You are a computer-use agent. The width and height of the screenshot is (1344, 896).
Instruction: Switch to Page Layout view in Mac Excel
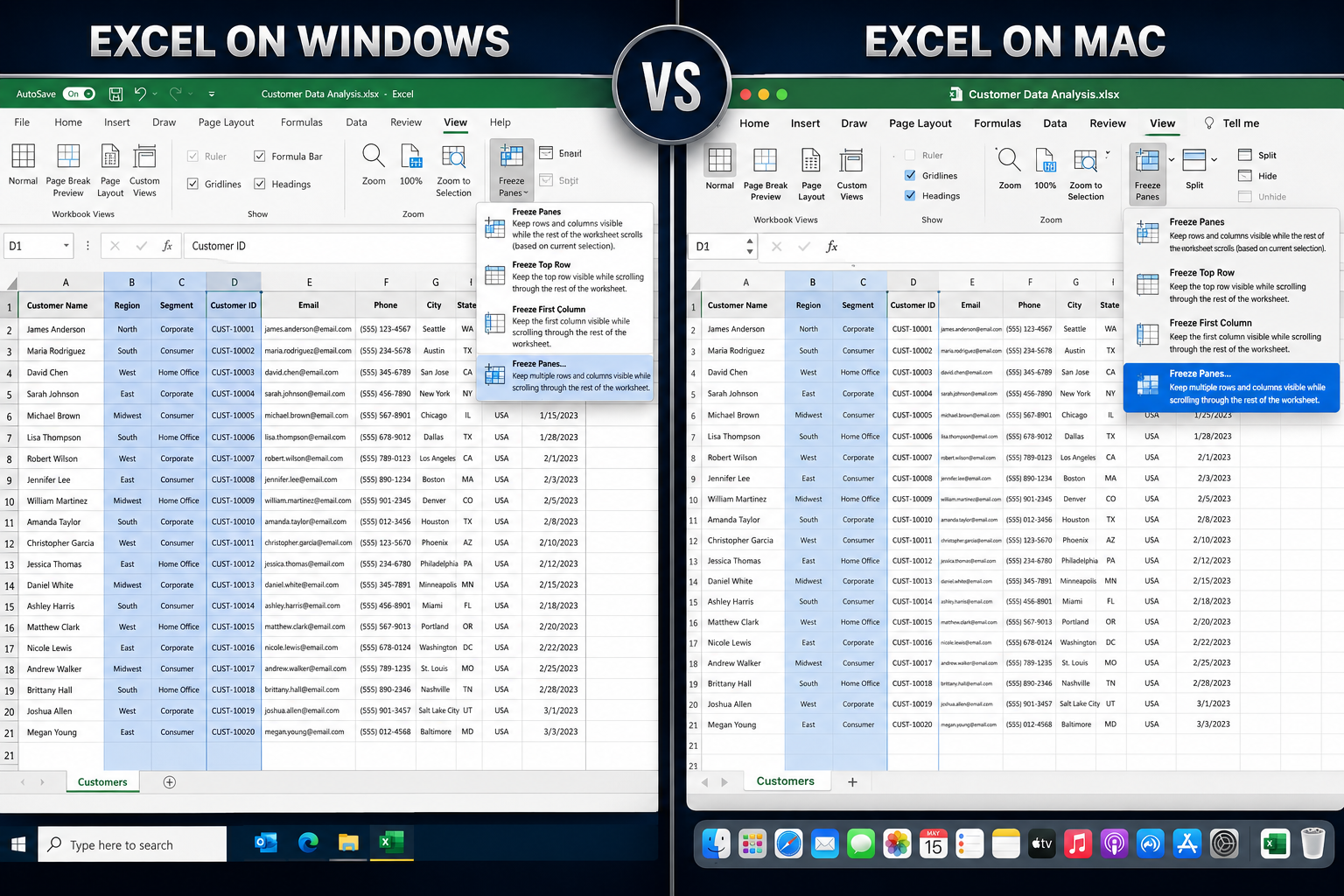811,173
